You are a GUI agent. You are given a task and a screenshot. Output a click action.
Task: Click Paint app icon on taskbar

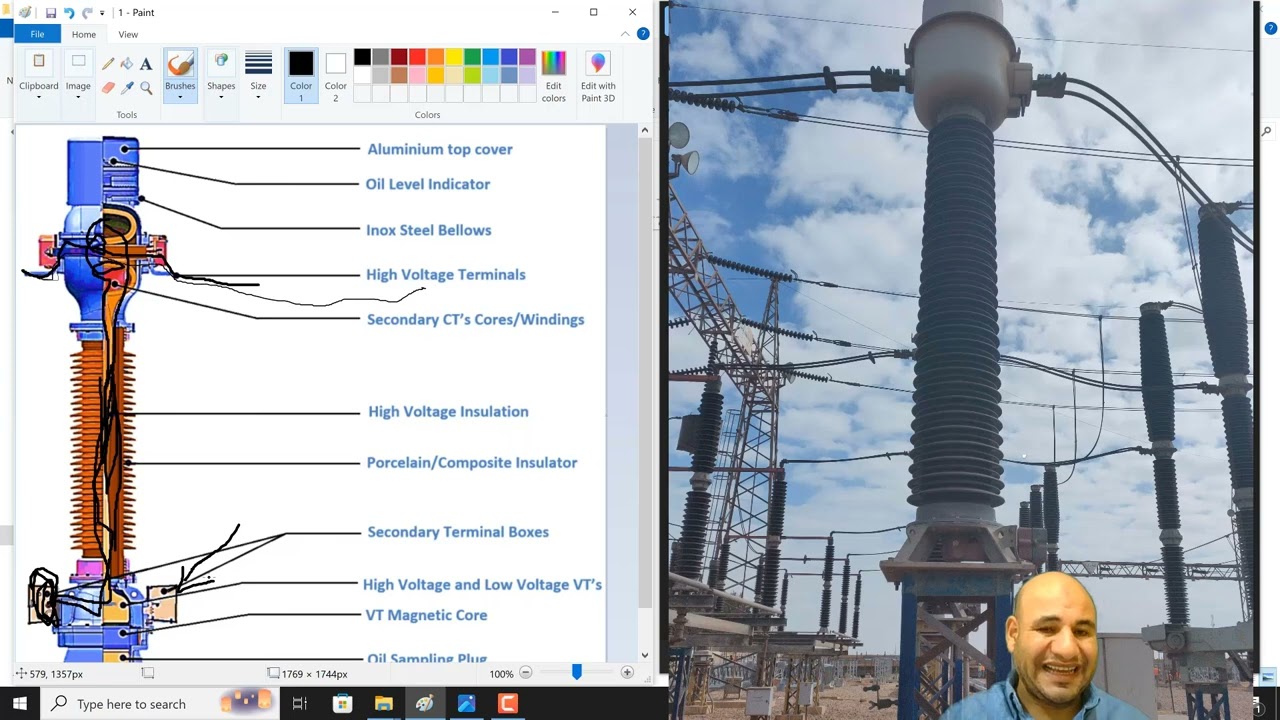tap(425, 704)
